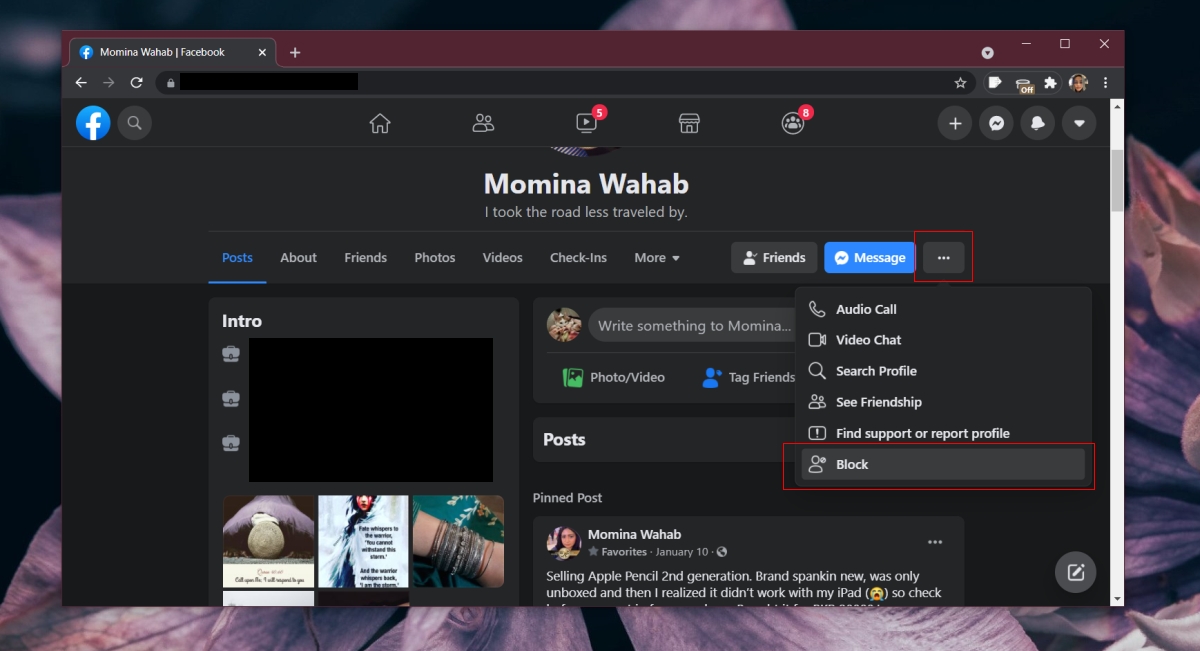Click the browser forward arrow

pyautogui.click(x=109, y=83)
